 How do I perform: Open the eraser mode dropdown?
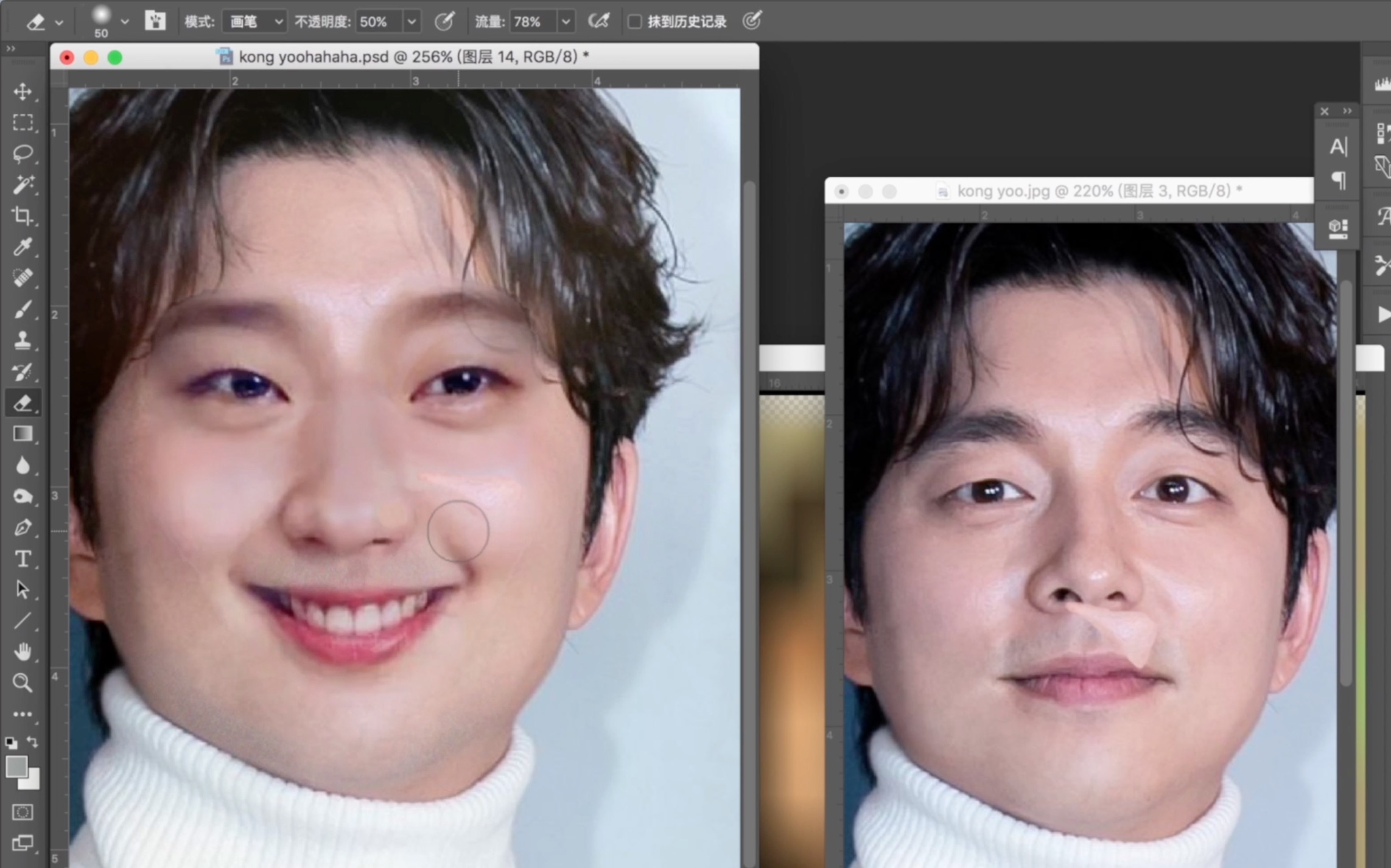pyautogui.click(x=254, y=22)
